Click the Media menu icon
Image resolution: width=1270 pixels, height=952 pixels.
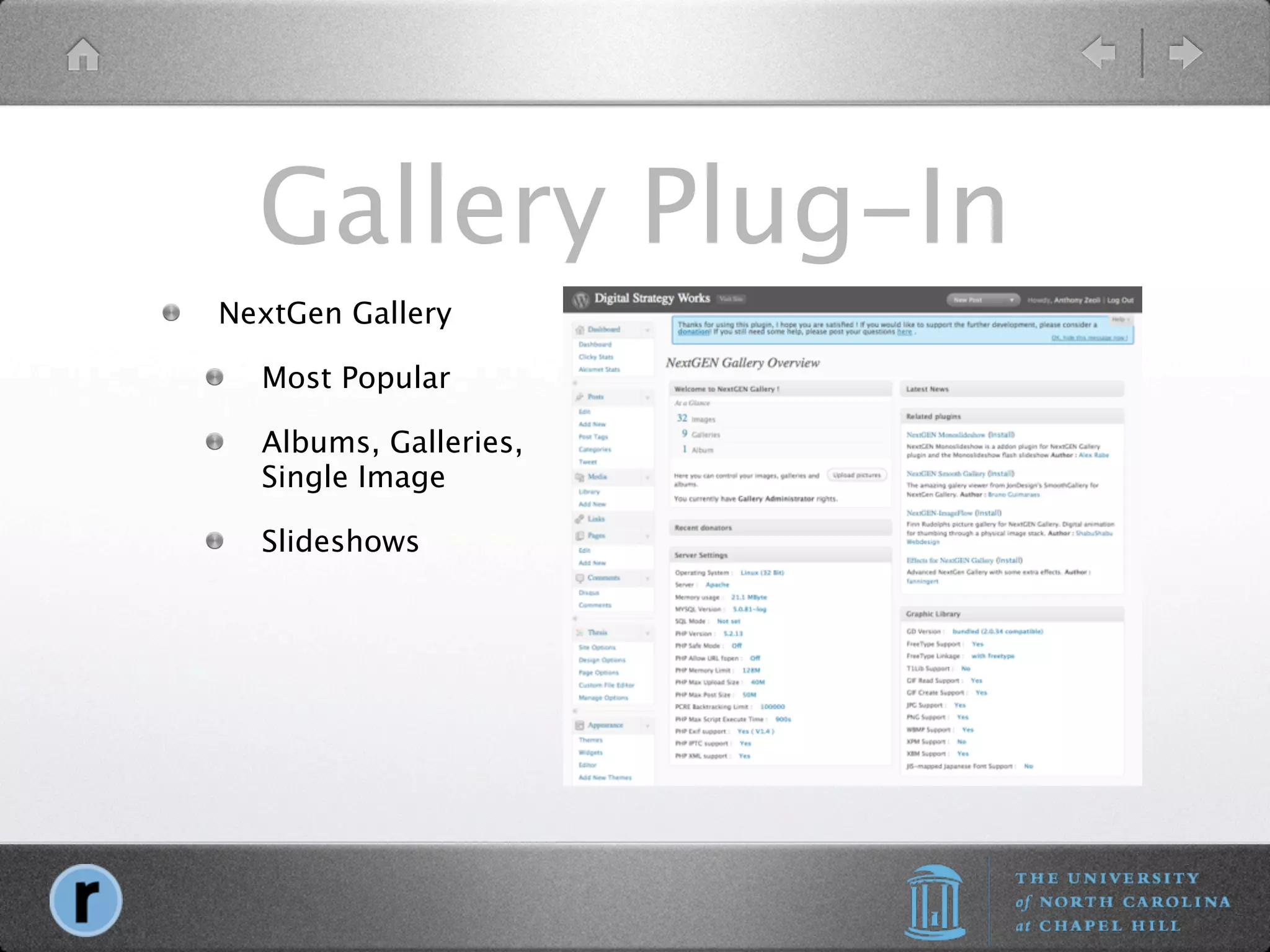click(580, 477)
